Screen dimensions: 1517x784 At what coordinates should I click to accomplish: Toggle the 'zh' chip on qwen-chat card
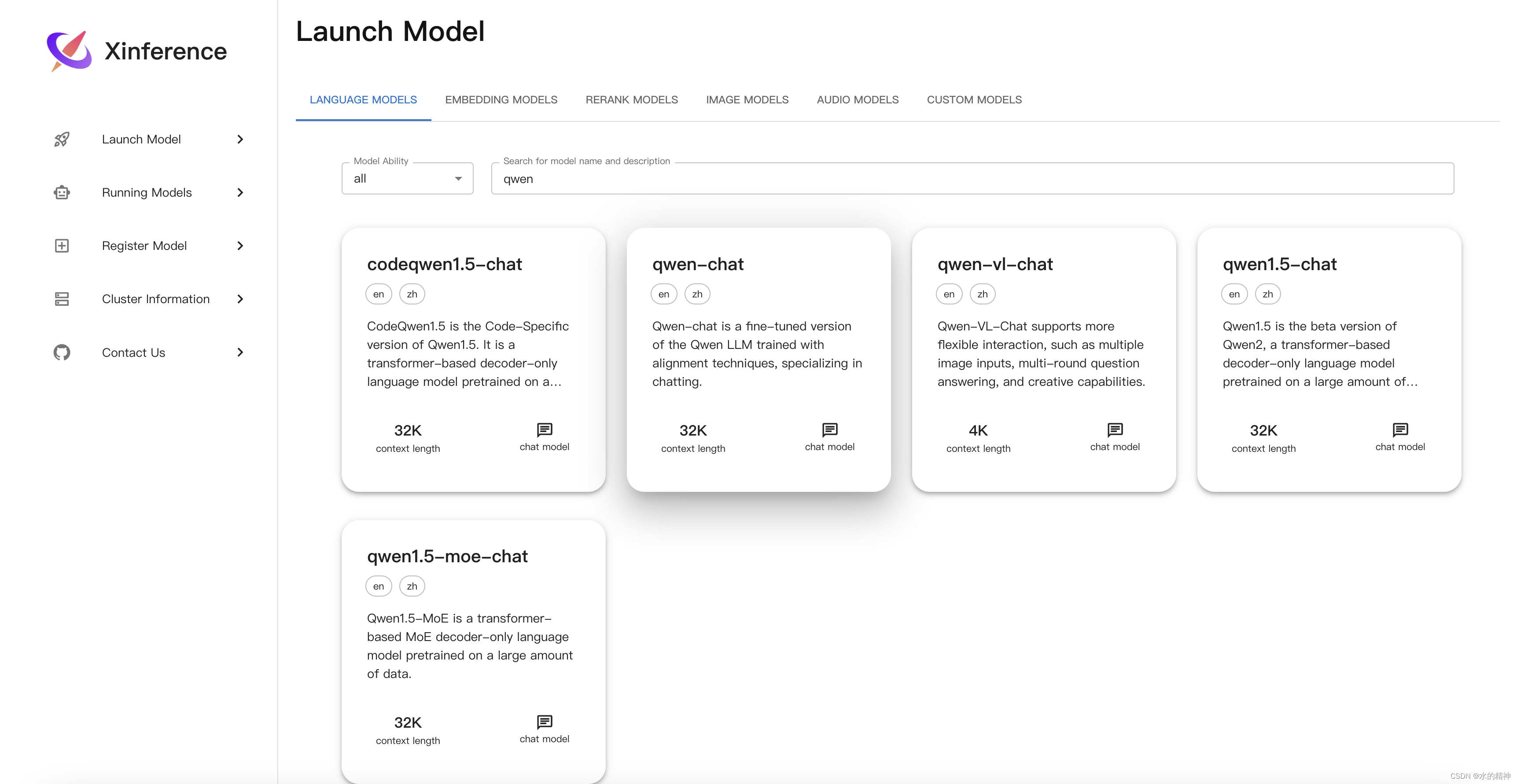tap(697, 294)
